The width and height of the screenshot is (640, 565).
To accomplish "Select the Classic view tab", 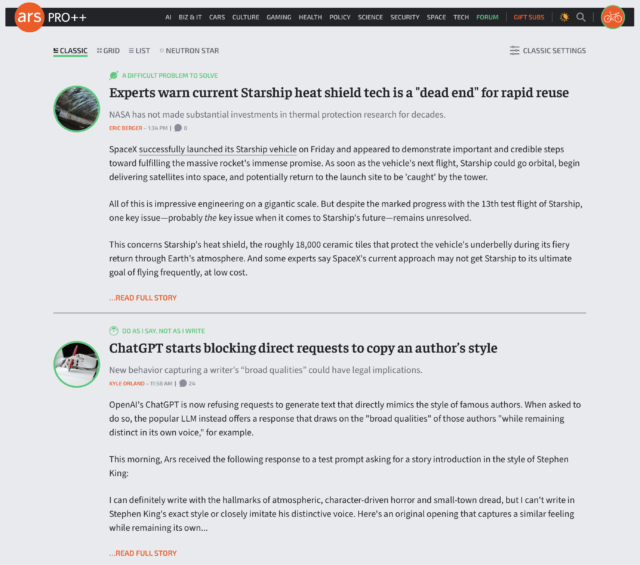I will (x=70, y=51).
